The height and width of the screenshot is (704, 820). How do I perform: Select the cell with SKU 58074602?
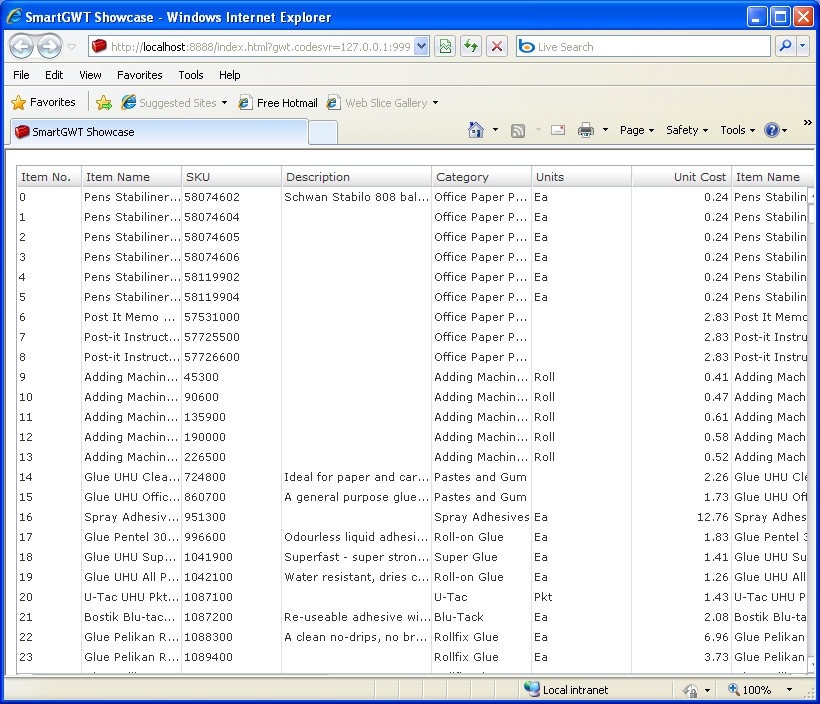231,197
